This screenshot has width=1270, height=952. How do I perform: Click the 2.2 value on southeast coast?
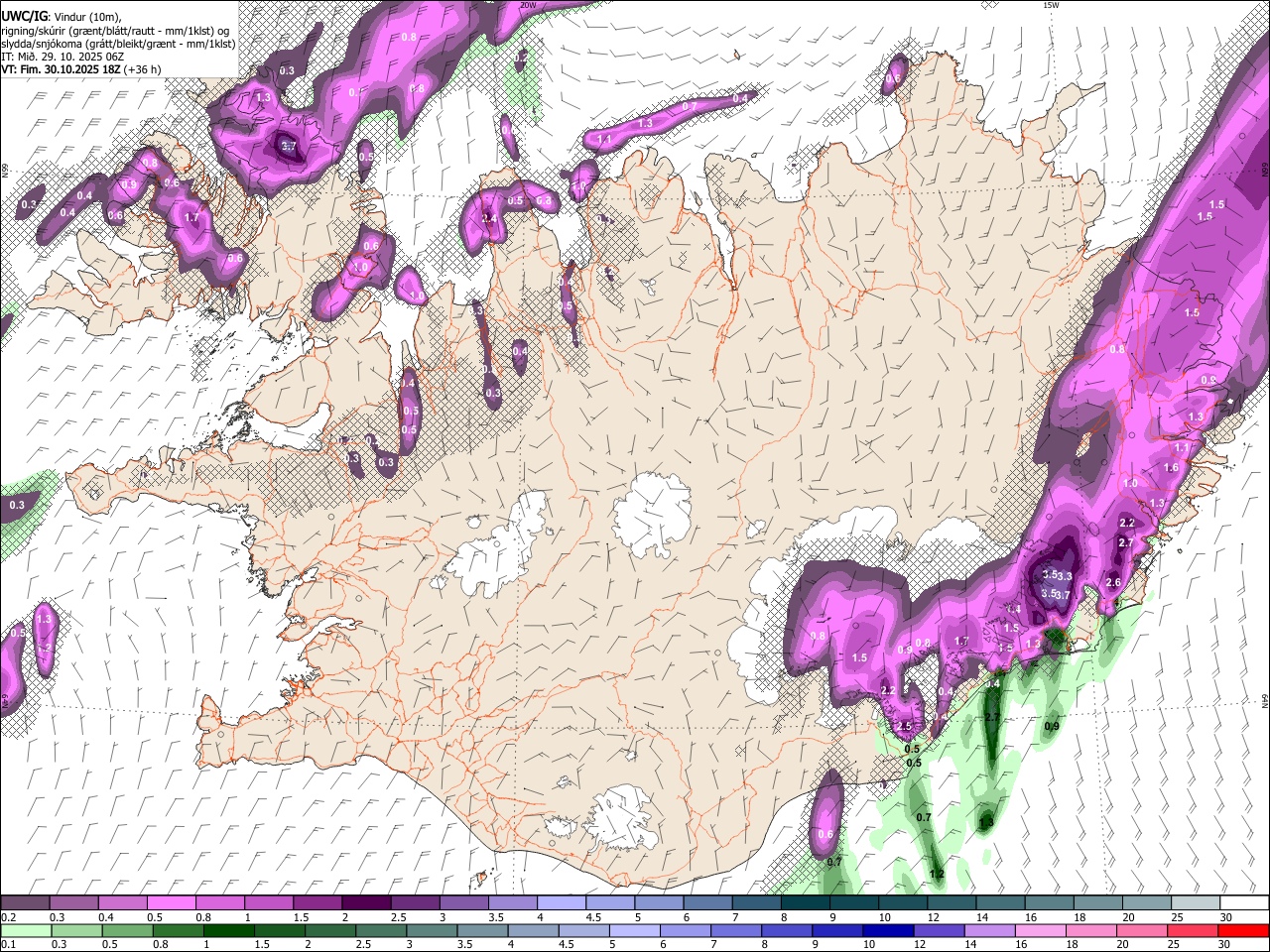coord(888,690)
